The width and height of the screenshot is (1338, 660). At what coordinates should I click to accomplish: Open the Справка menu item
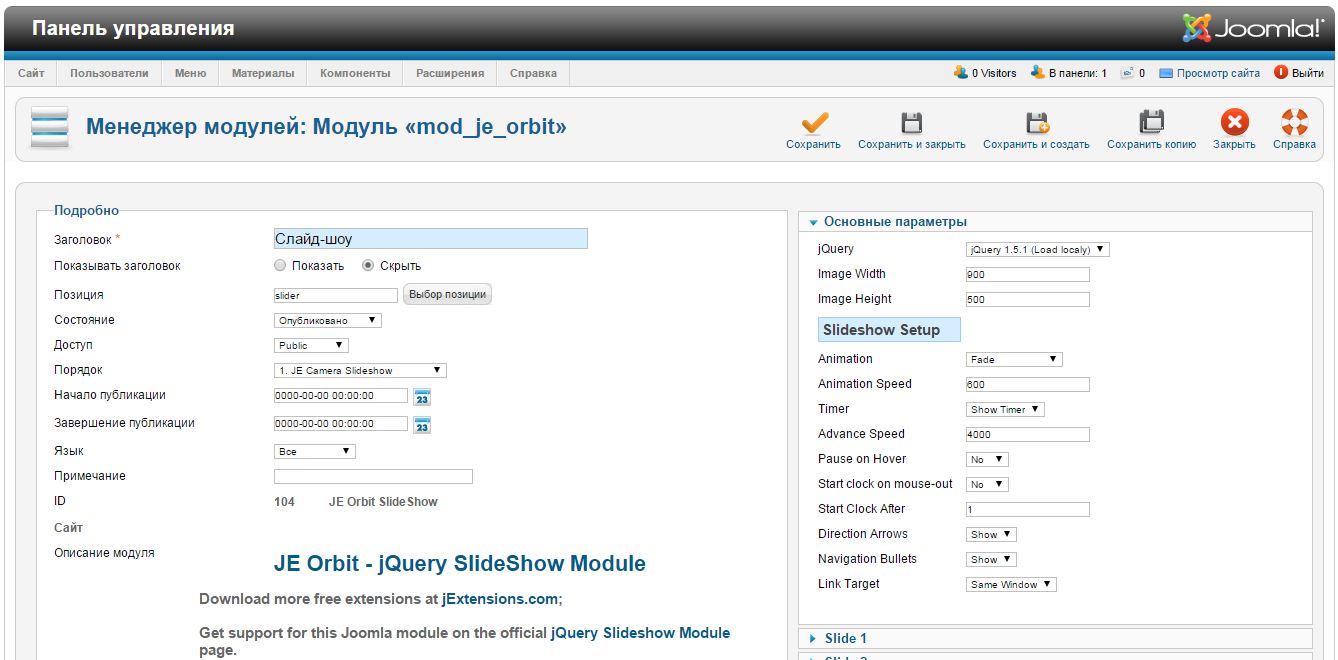[533, 73]
